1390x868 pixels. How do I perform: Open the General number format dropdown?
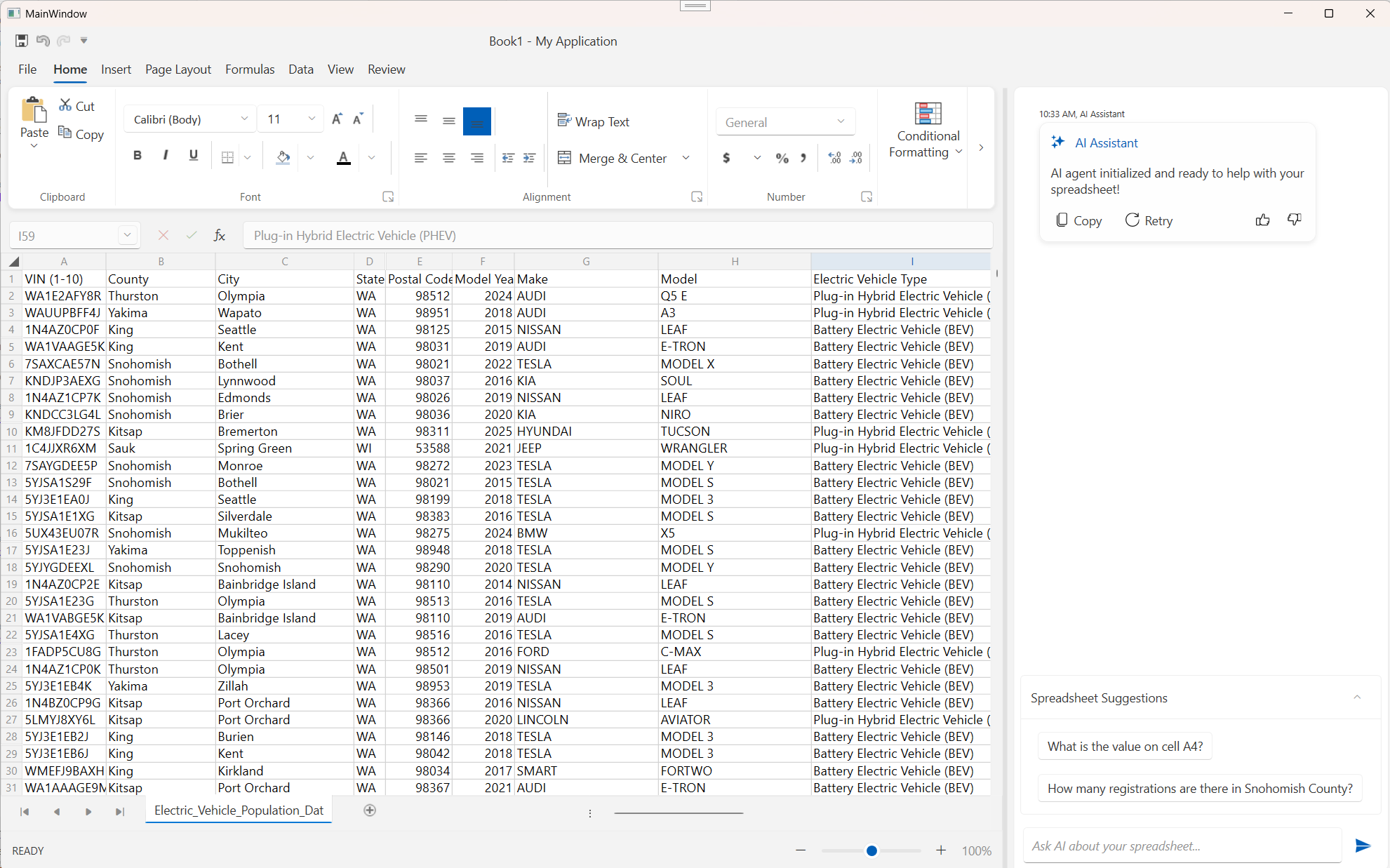[x=840, y=121]
